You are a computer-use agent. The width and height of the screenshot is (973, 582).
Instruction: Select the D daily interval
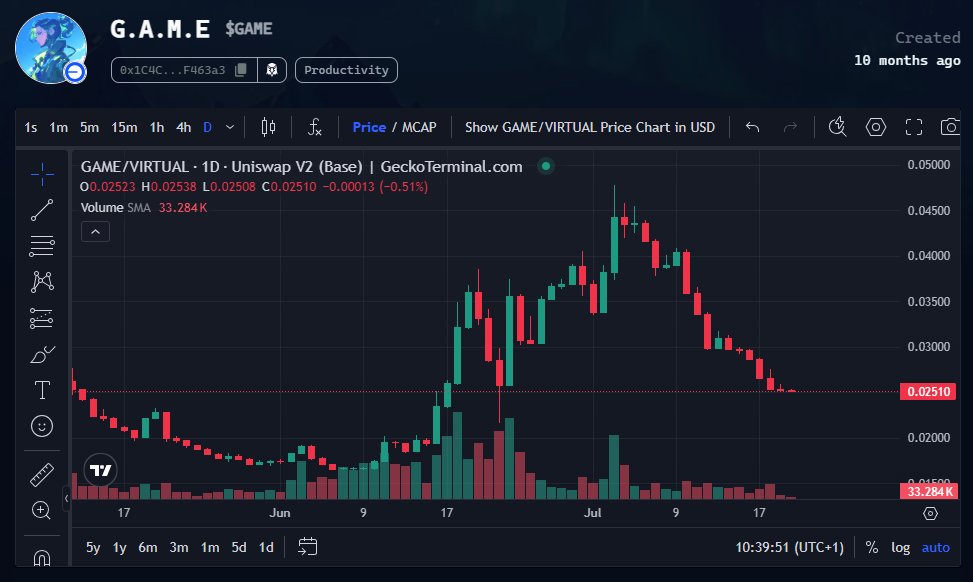pyautogui.click(x=207, y=127)
